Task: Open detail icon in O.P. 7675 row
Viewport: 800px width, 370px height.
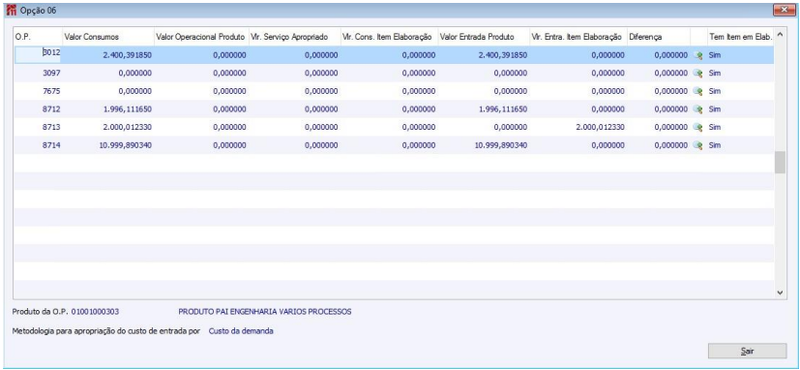Action: (698, 91)
